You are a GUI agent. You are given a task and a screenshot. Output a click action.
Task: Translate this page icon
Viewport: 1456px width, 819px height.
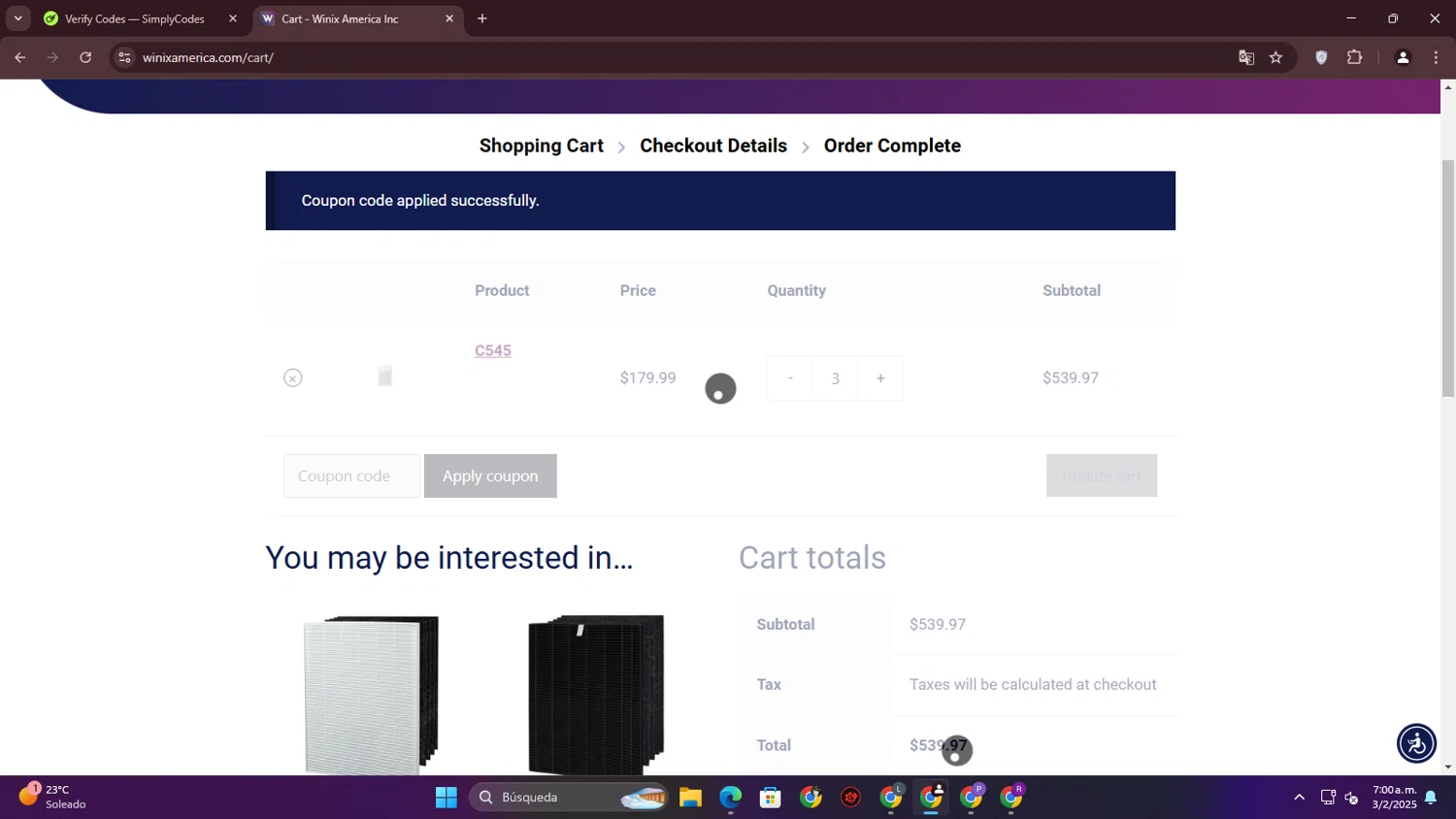click(x=1246, y=57)
